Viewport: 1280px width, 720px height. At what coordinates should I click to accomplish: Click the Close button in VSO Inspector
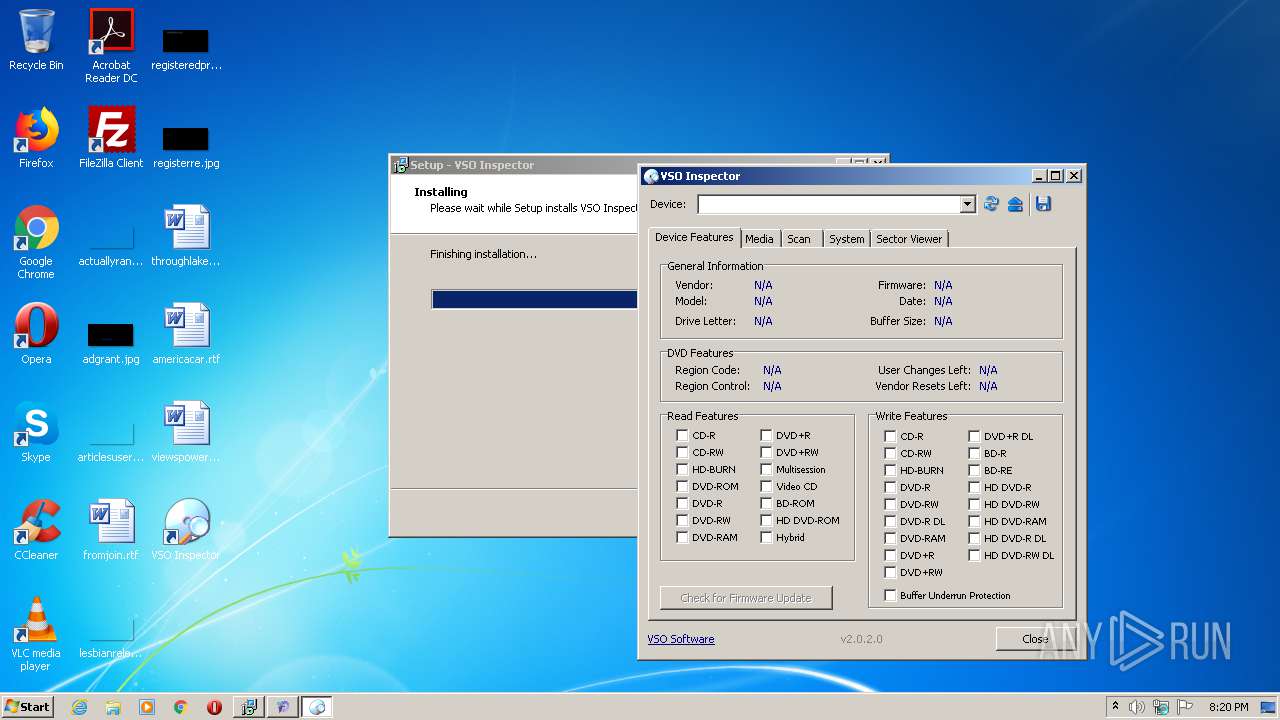click(1034, 639)
